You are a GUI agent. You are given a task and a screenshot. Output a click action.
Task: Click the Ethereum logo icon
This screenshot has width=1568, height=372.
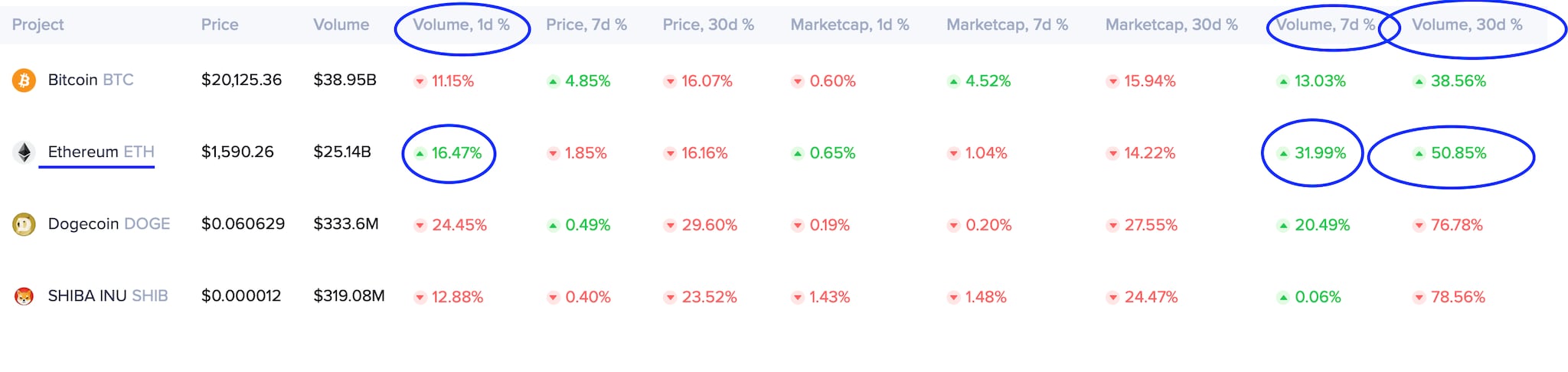point(24,152)
